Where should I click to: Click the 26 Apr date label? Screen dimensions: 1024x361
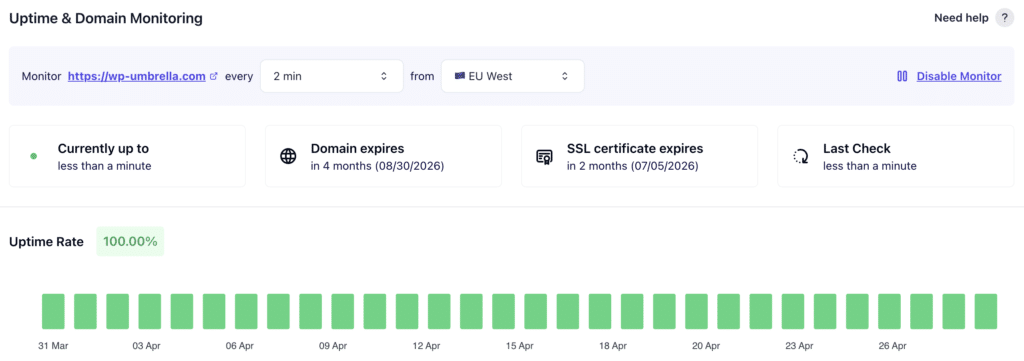[x=892, y=345]
